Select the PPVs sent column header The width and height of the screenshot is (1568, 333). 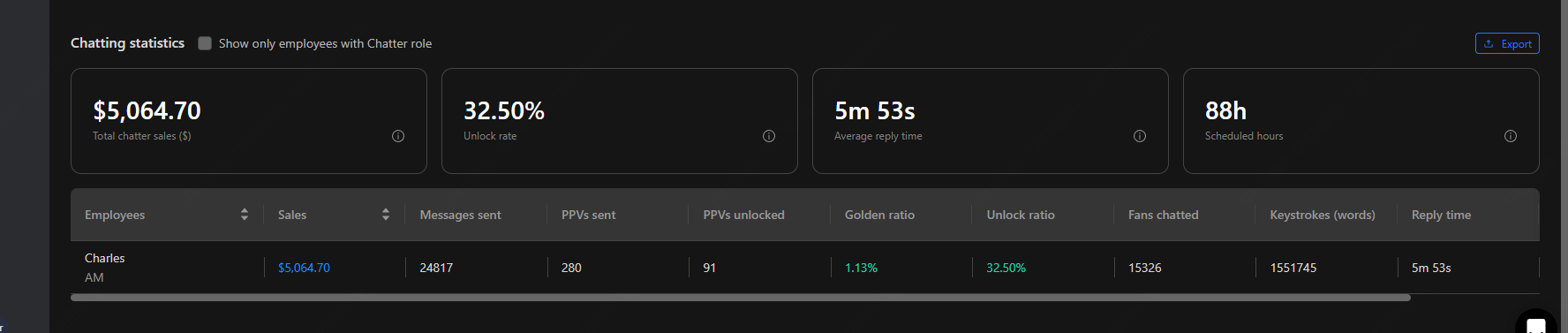point(589,215)
